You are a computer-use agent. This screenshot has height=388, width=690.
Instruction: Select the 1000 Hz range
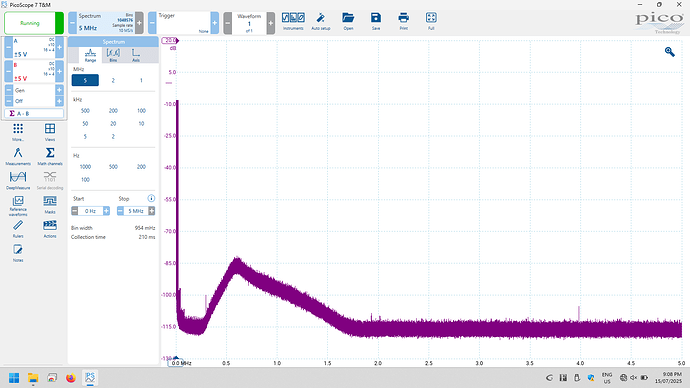coord(85,167)
